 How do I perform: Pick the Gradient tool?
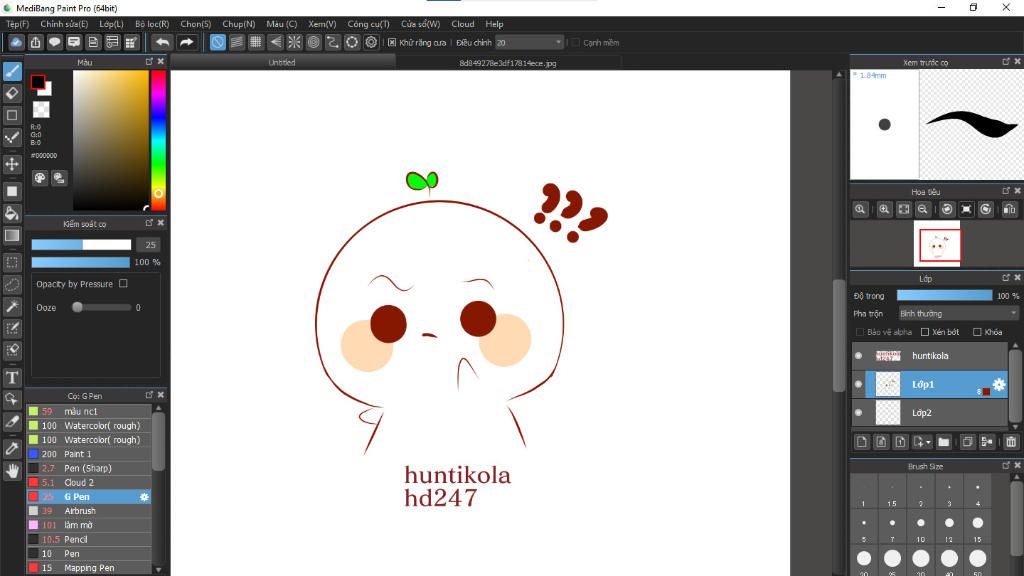(x=12, y=236)
